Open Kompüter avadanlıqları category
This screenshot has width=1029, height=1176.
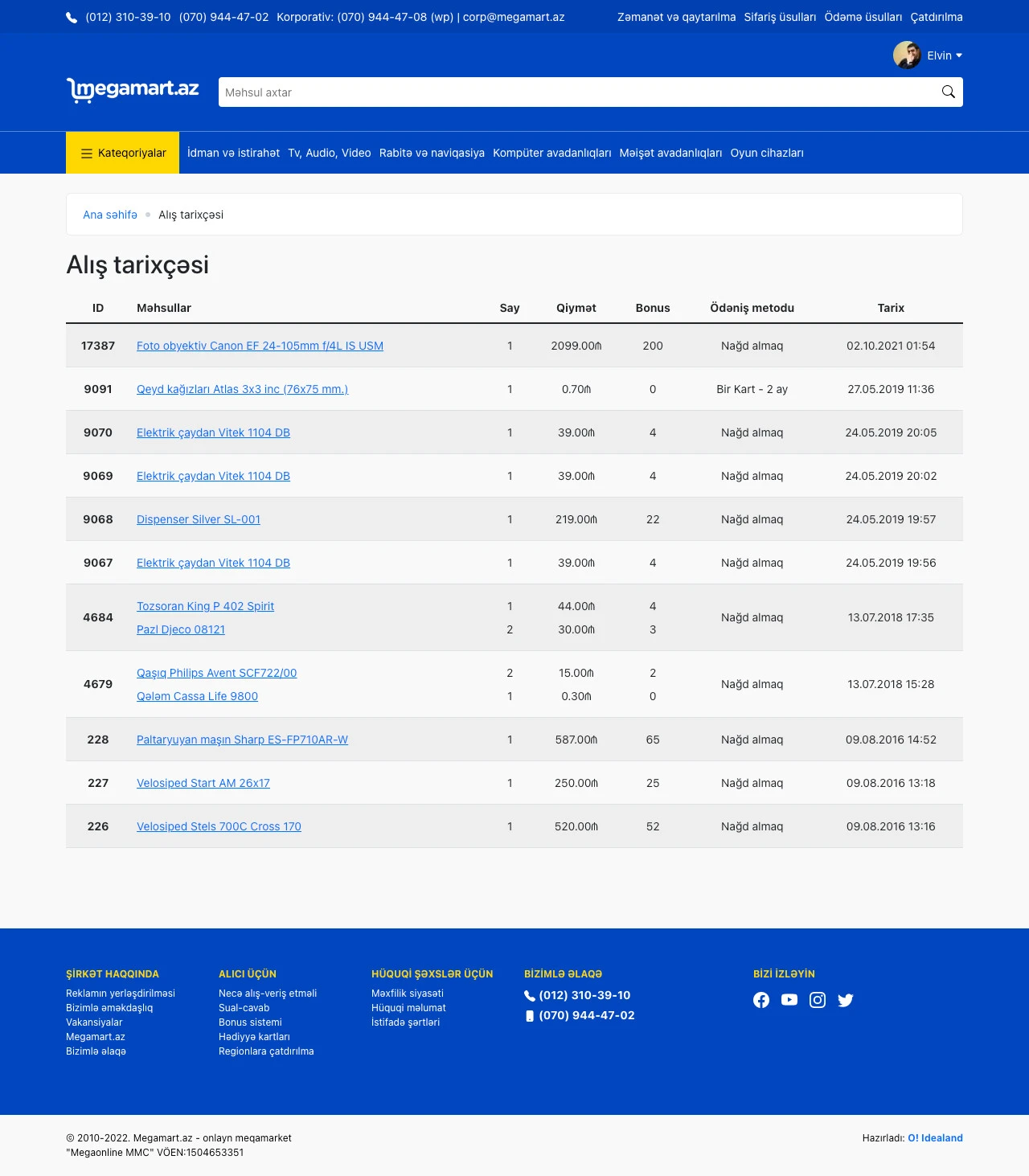click(x=552, y=153)
